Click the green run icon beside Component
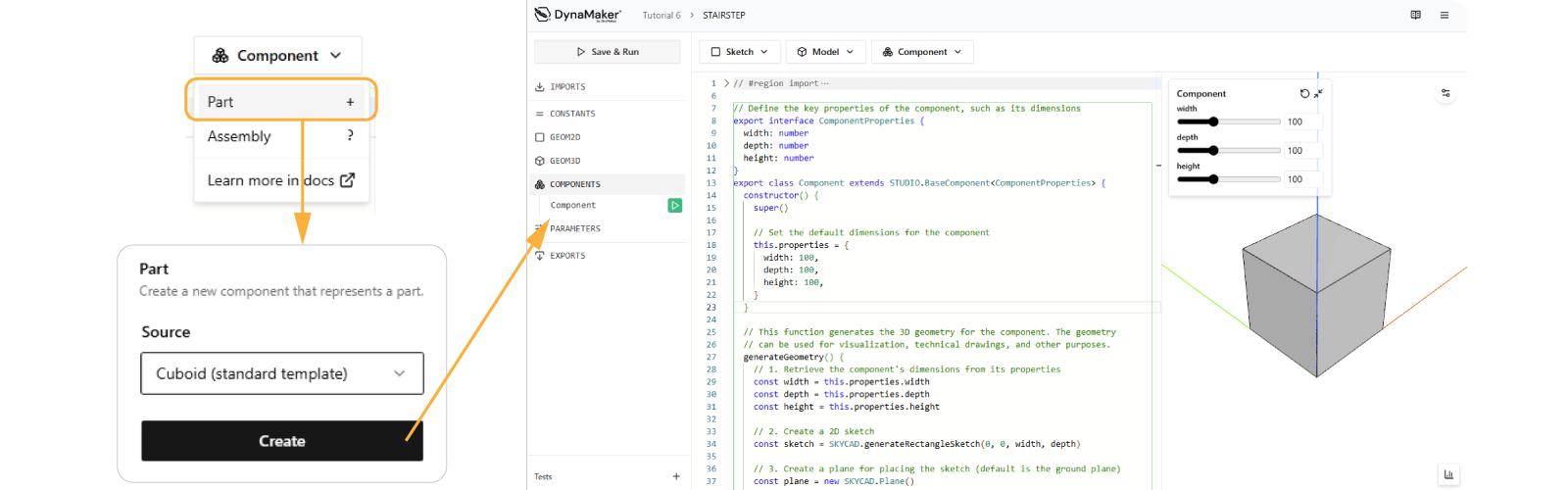 [x=674, y=206]
